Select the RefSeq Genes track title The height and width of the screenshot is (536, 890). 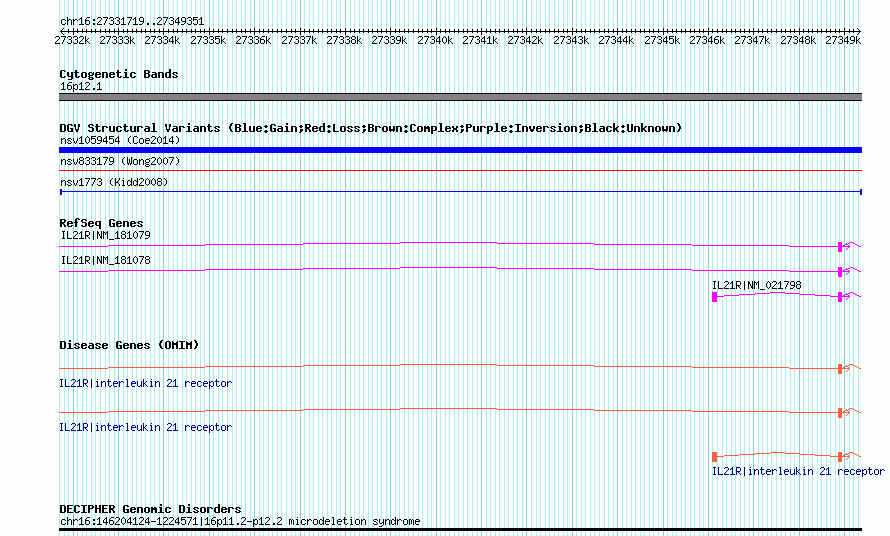(x=101, y=223)
